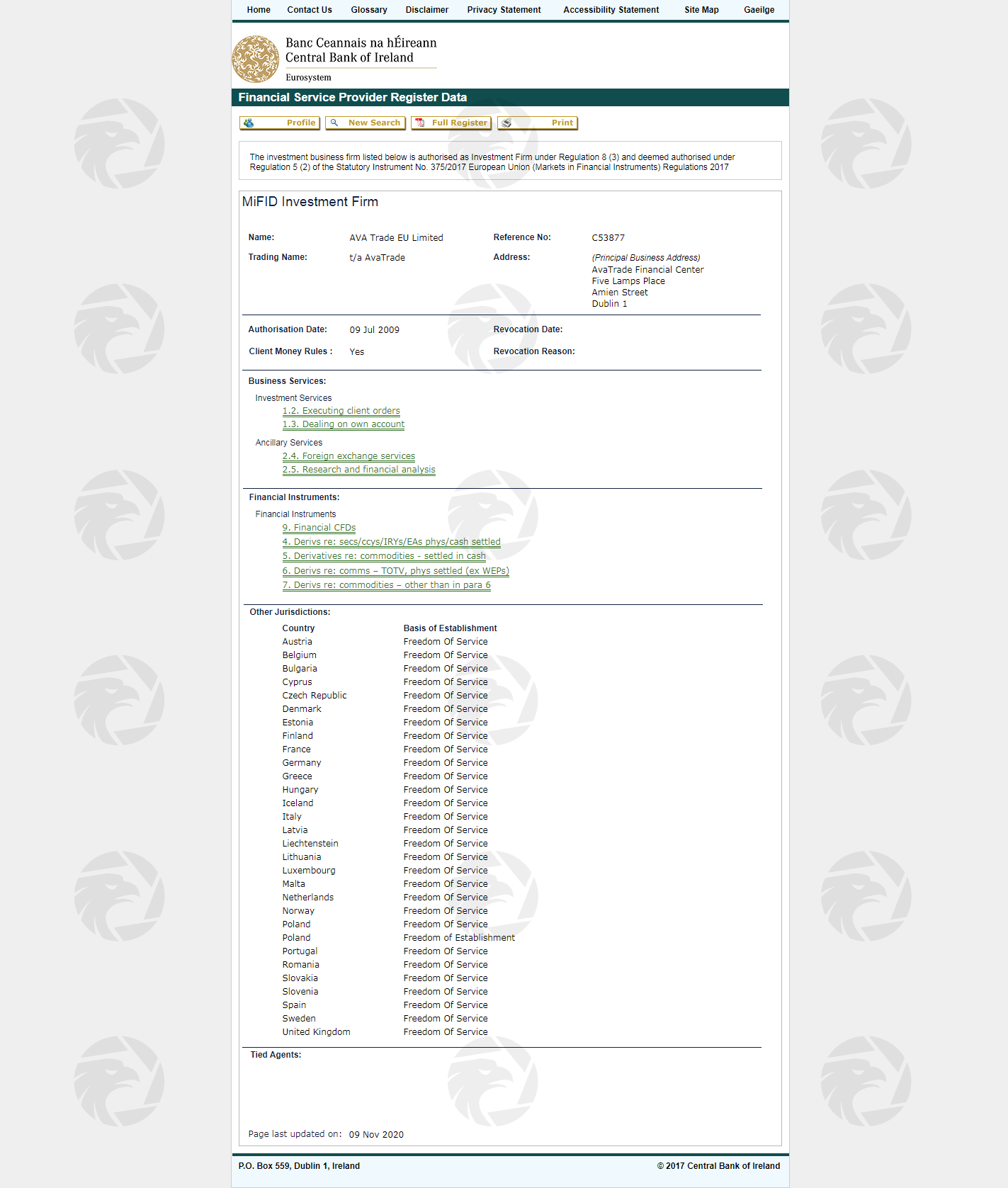Open the Privacy Statement page
The width and height of the screenshot is (1008, 1188).
[x=504, y=10]
